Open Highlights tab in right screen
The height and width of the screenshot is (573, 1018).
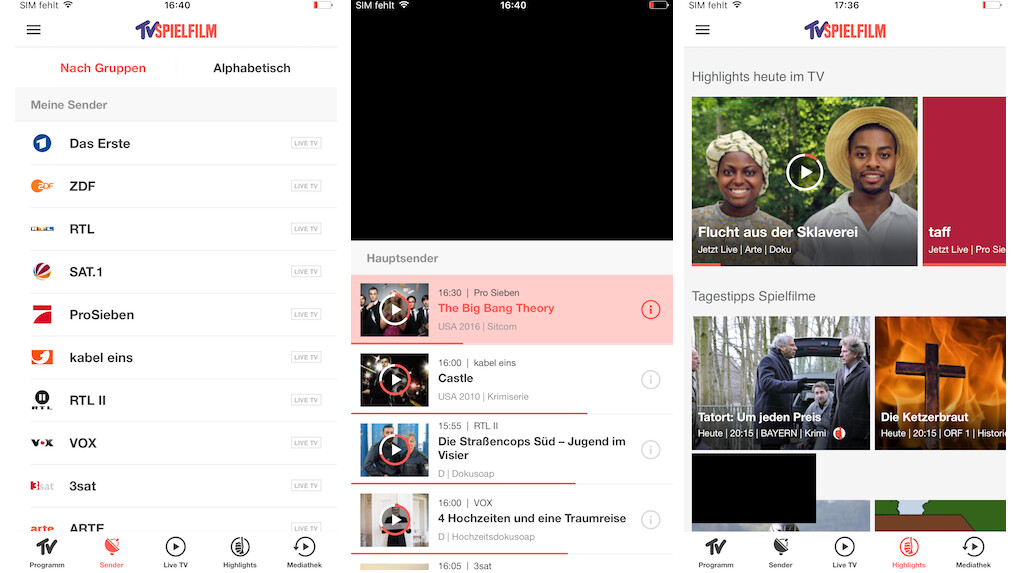(908, 553)
